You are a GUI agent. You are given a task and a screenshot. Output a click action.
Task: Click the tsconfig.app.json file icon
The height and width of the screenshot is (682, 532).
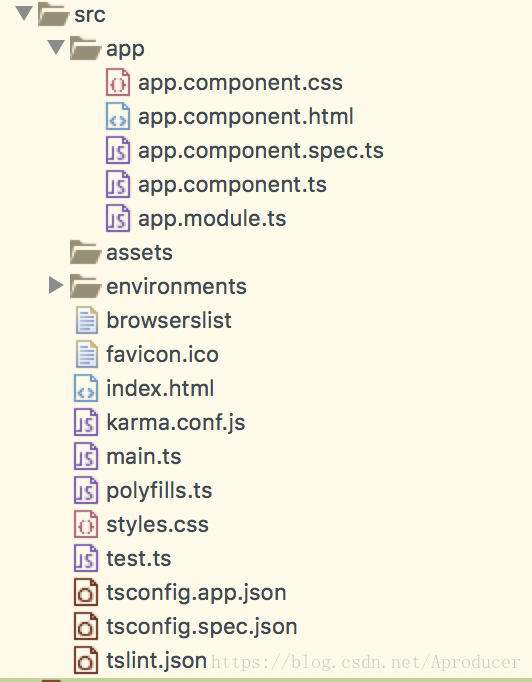click(86, 592)
